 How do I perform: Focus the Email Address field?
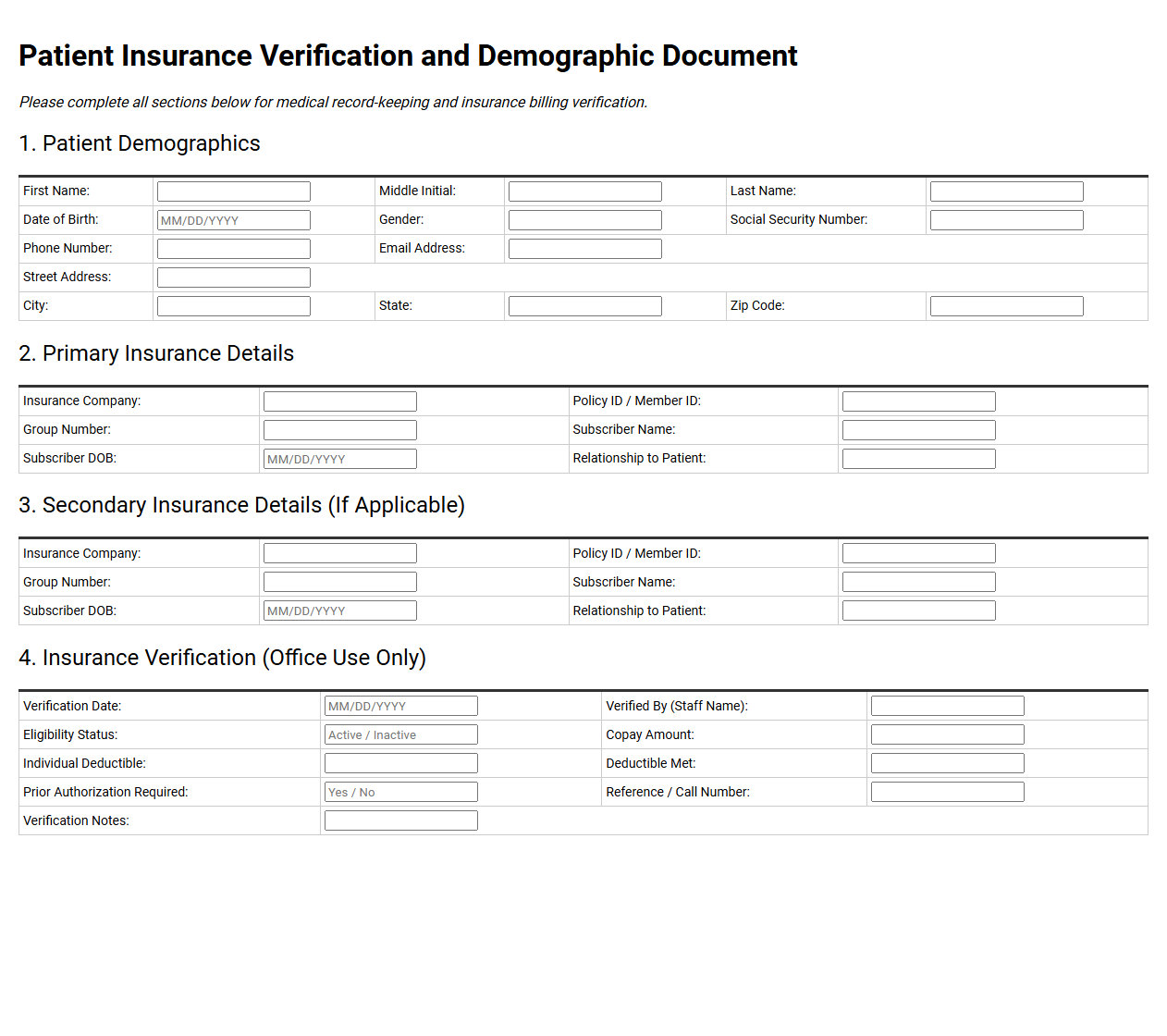click(x=585, y=249)
